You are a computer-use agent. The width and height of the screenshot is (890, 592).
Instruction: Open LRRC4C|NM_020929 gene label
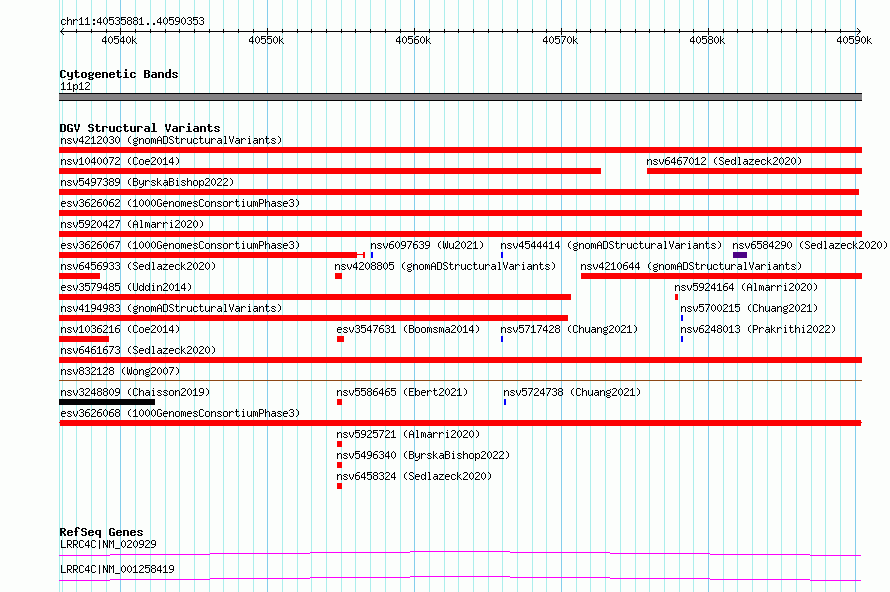tap(108, 544)
